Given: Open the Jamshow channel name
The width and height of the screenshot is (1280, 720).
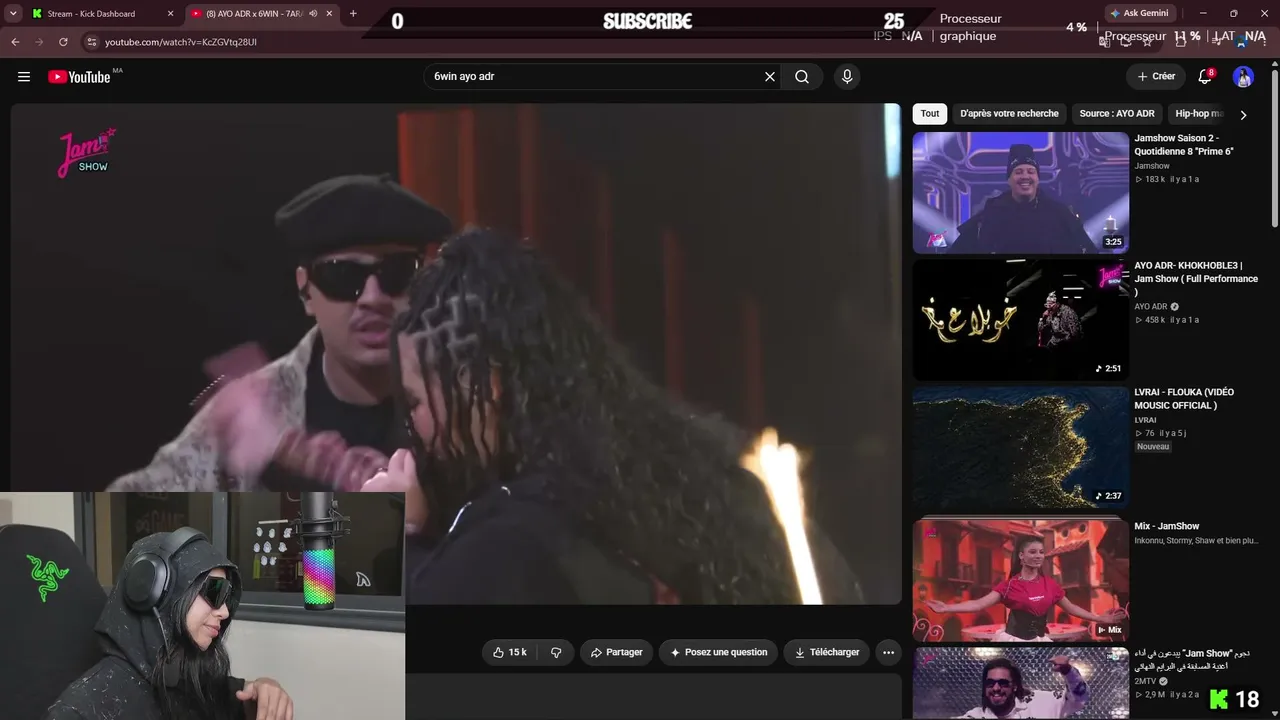Looking at the screenshot, I should coord(1152,166).
